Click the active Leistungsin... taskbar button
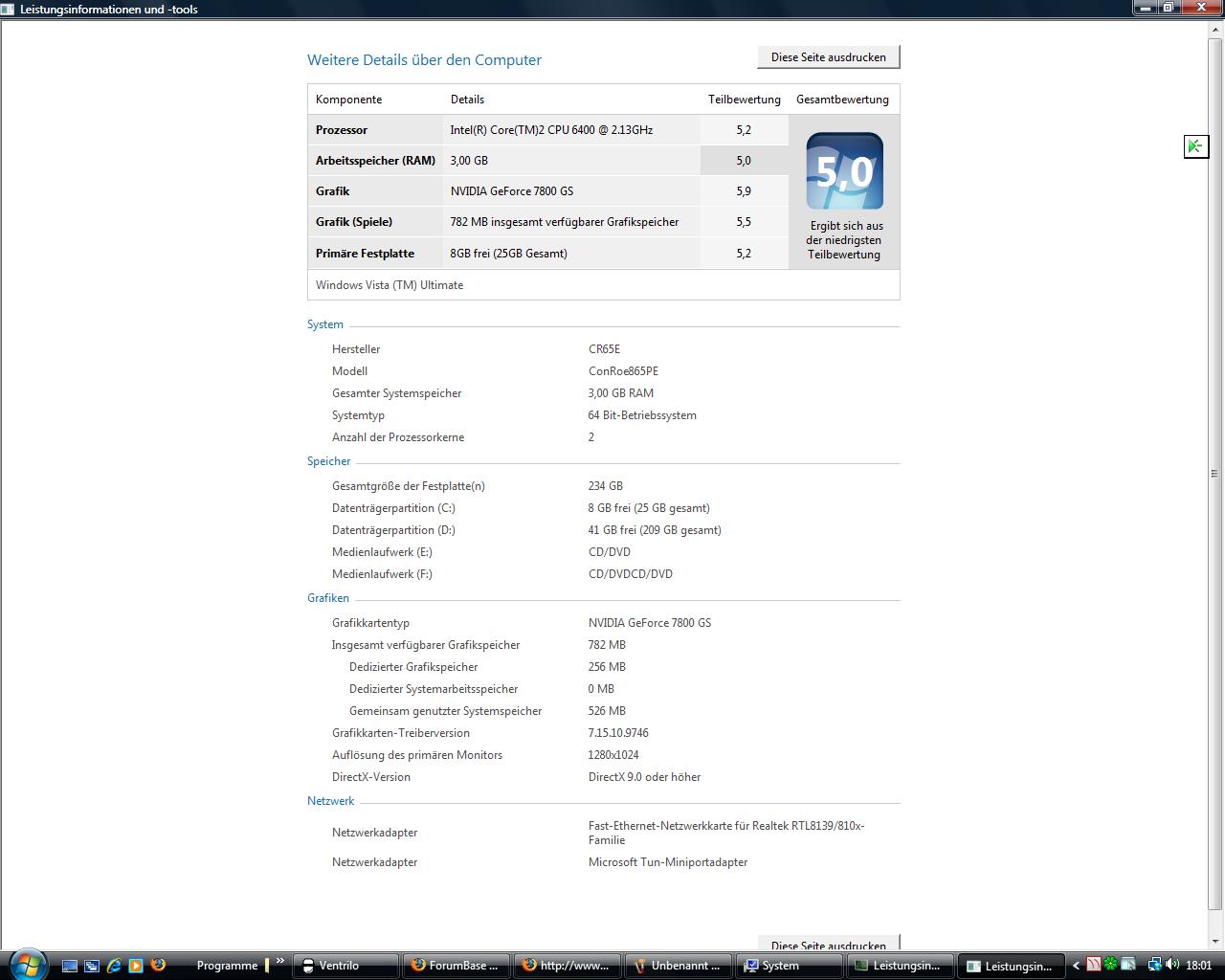Screen dimensions: 1225x980 (1012, 966)
